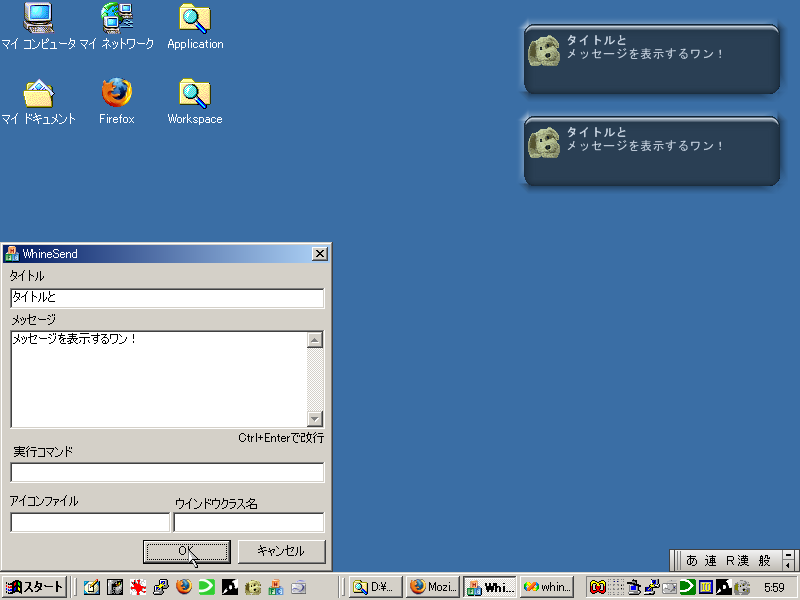Screen dimensions: 800x600
Task: Click the gray dog tray icon
Action: 741,587
